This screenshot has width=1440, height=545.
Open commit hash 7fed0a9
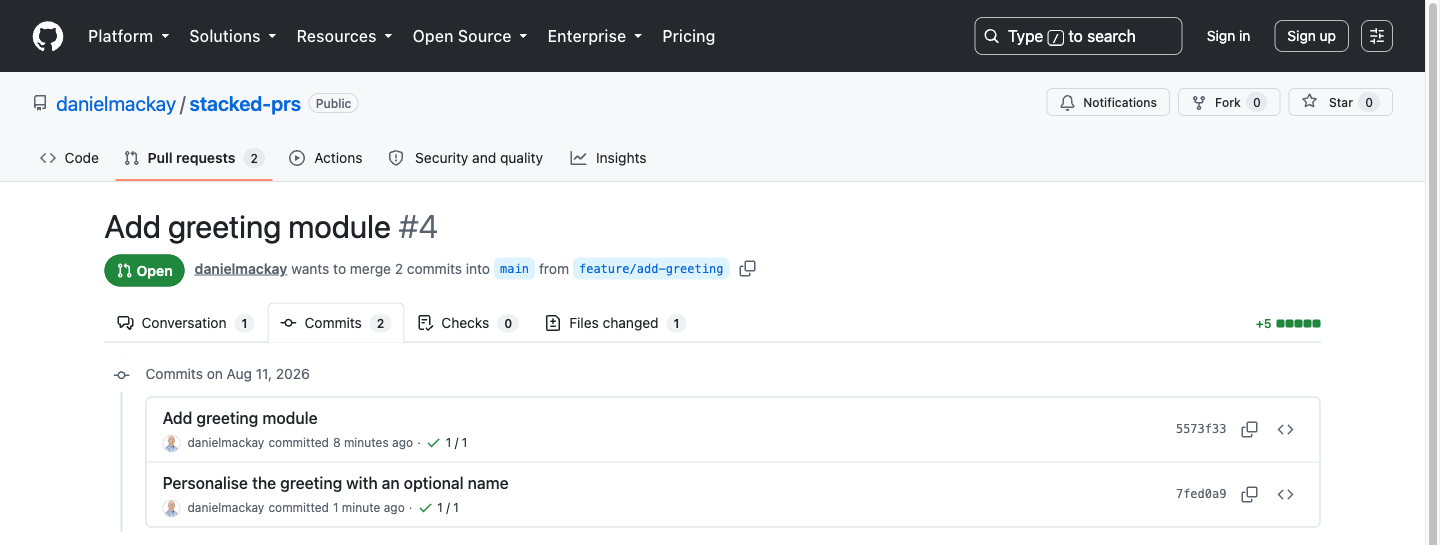pos(1201,494)
